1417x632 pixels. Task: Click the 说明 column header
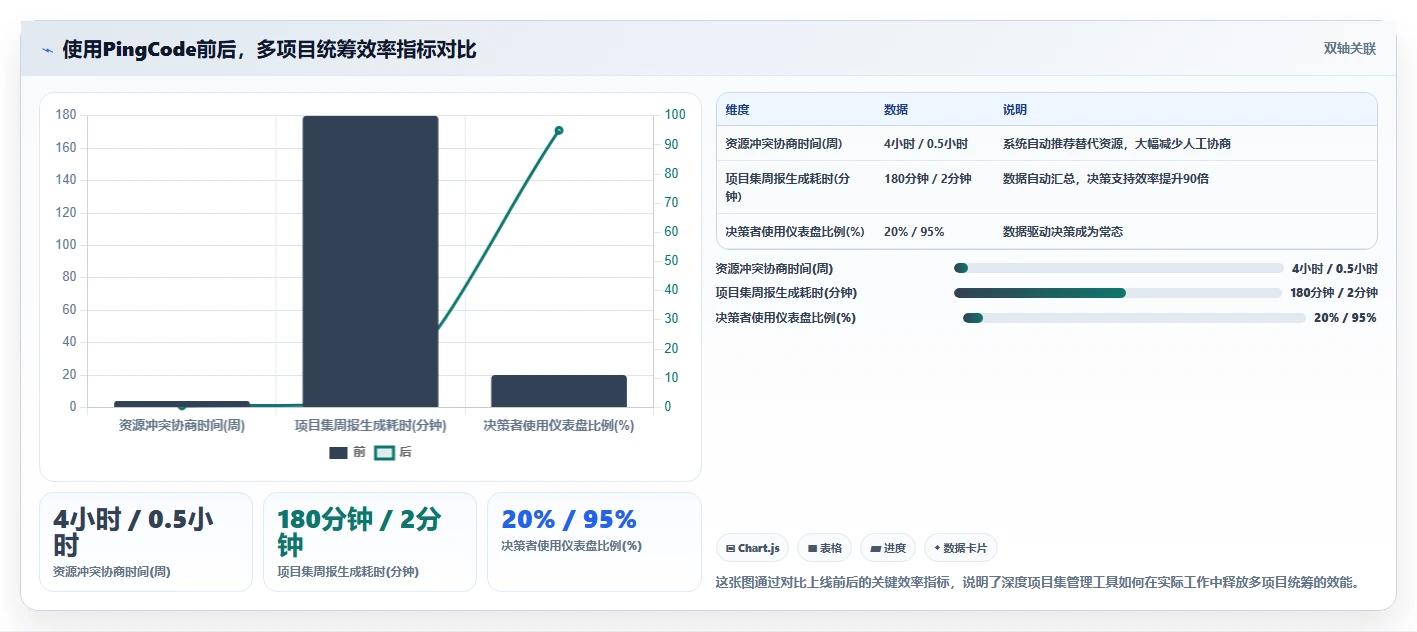[1015, 110]
